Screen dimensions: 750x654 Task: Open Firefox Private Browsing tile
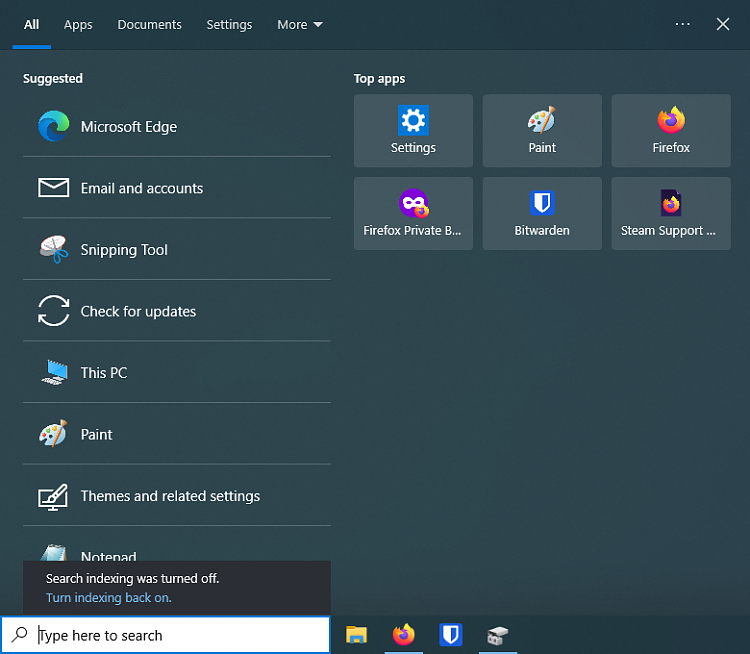coord(413,213)
